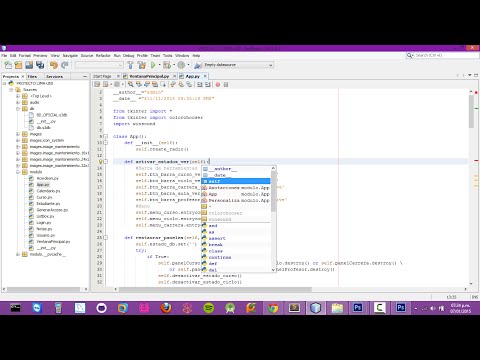Open Acordeon.py in the project tree
This screenshot has width=480, height=360.
coord(47,178)
